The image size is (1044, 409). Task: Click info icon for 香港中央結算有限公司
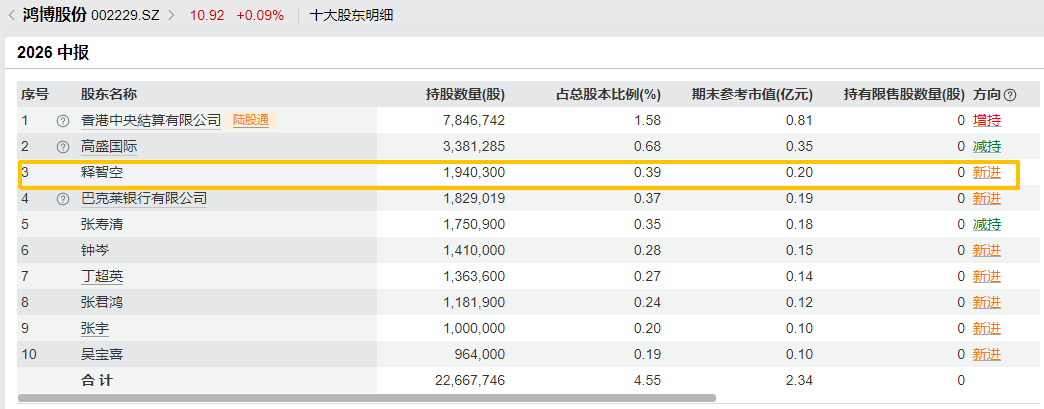(63, 121)
